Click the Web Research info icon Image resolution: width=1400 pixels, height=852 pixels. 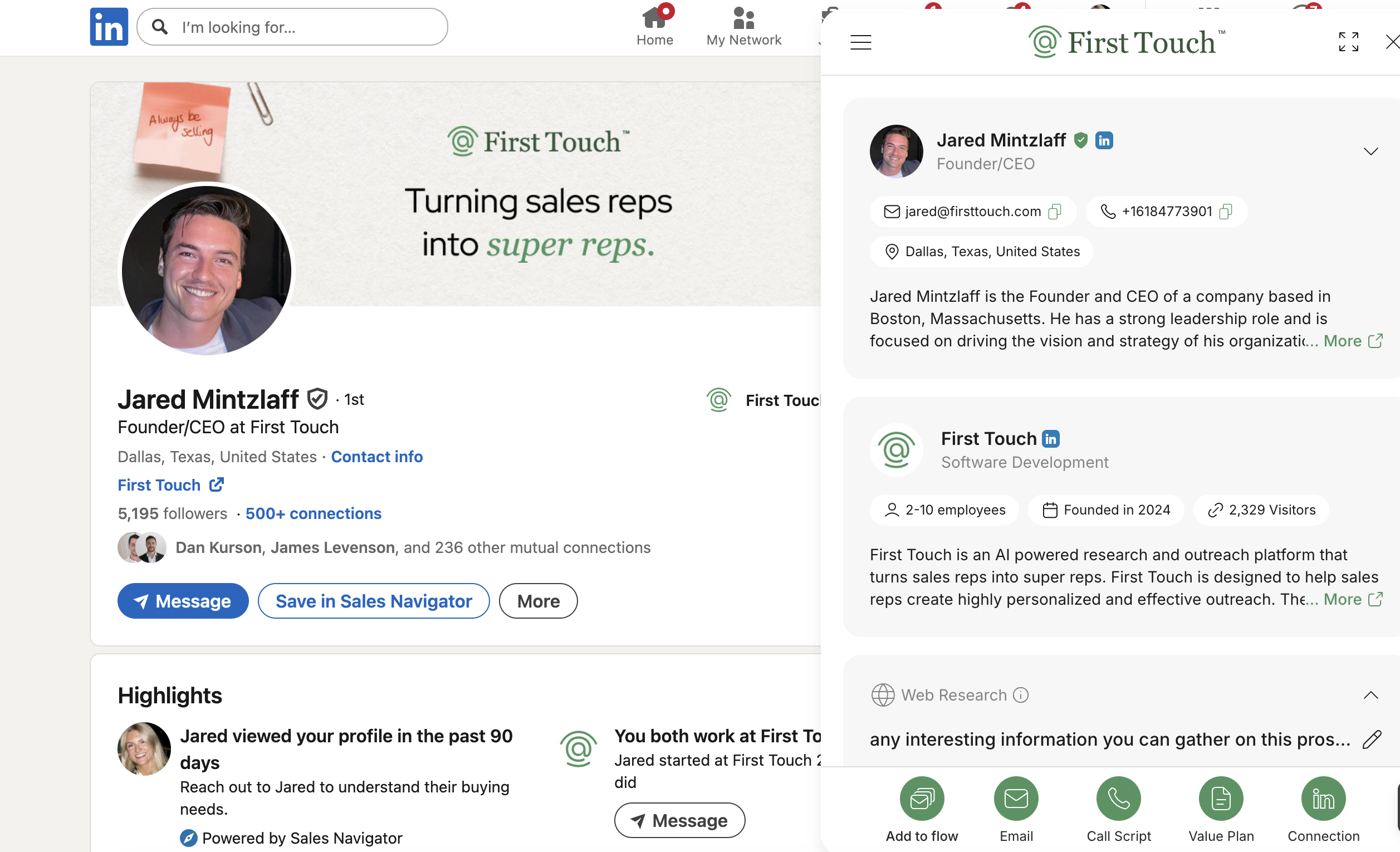pos(1020,694)
